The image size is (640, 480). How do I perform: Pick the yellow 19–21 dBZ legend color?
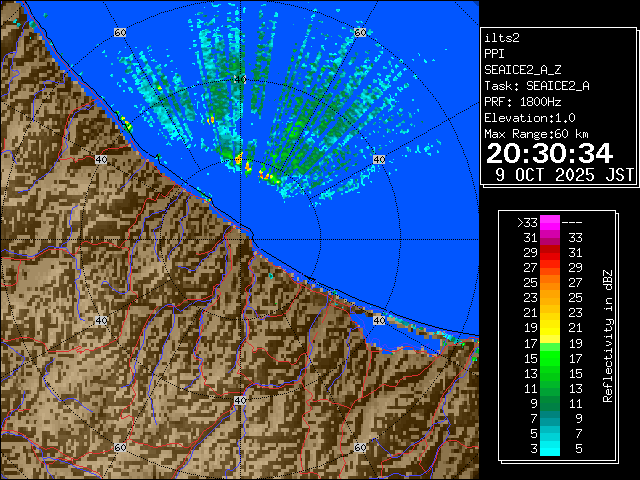pyautogui.click(x=550, y=328)
